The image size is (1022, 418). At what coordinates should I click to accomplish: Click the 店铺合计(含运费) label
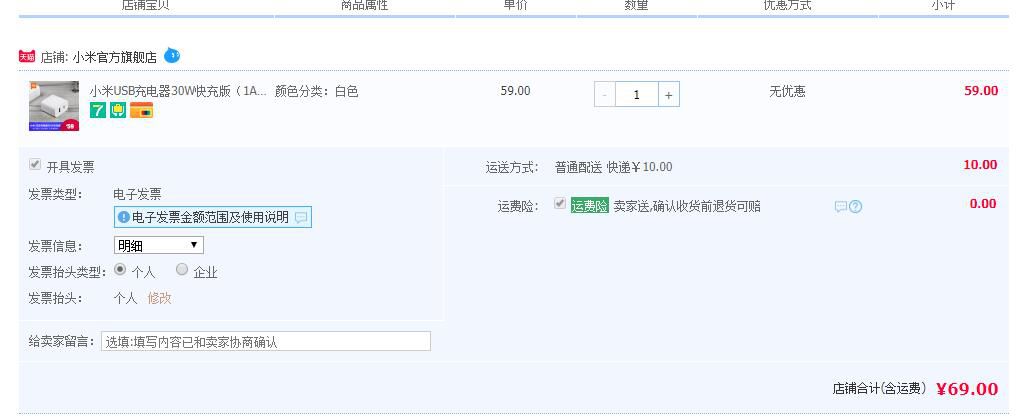point(879,389)
